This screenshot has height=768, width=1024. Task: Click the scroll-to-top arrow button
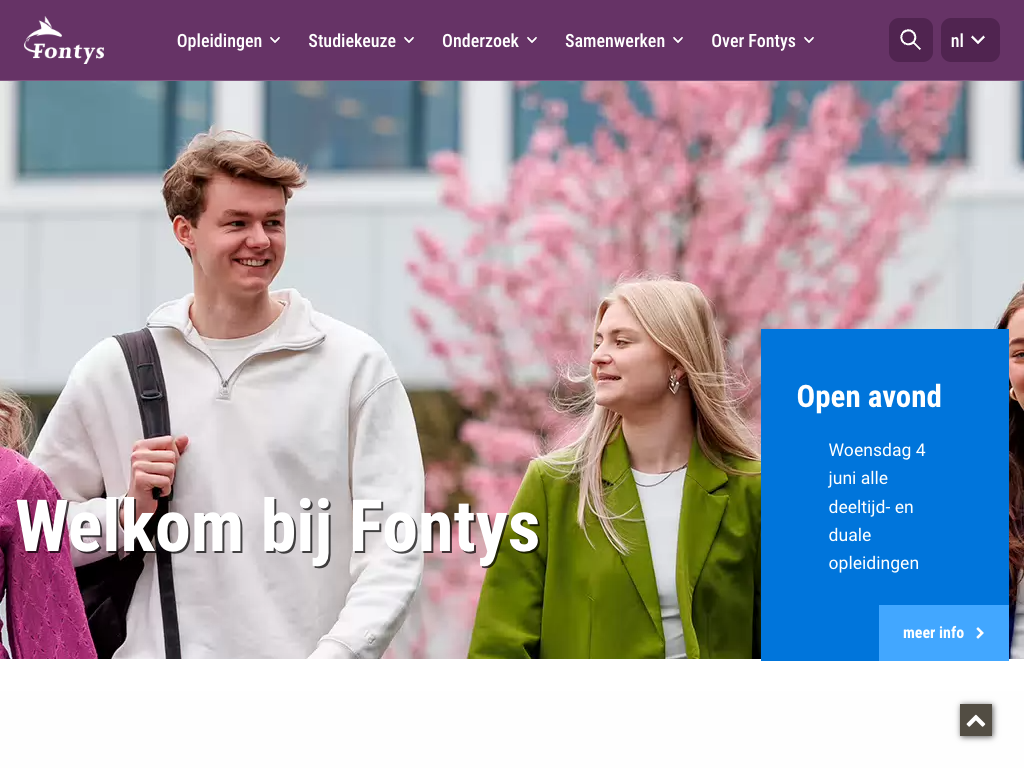click(x=976, y=720)
